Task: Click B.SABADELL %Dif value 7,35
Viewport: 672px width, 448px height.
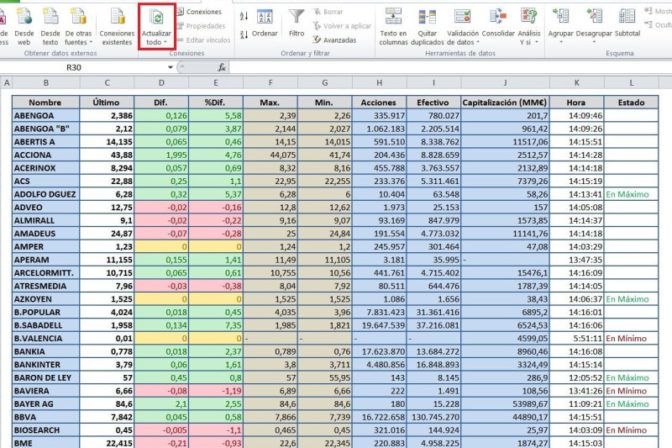Action: pyautogui.click(x=216, y=325)
